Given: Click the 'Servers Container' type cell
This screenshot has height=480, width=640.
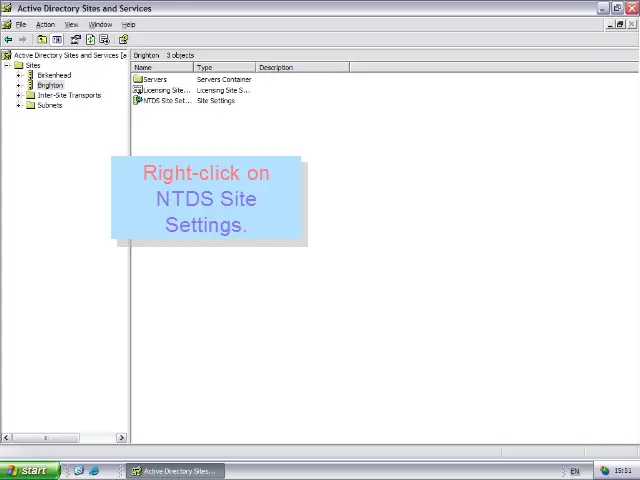Looking at the screenshot, I should (x=224, y=79).
